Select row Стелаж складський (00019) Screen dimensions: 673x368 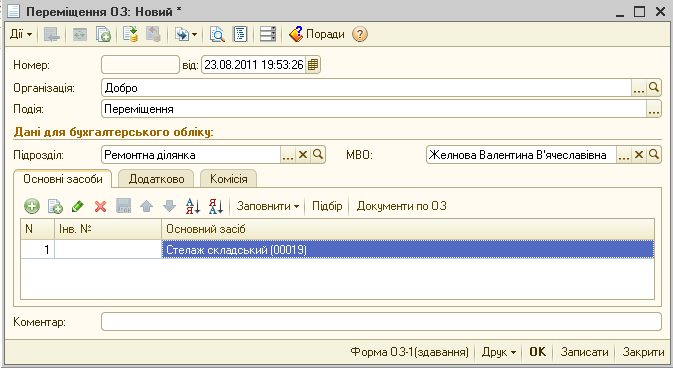click(408, 249)
